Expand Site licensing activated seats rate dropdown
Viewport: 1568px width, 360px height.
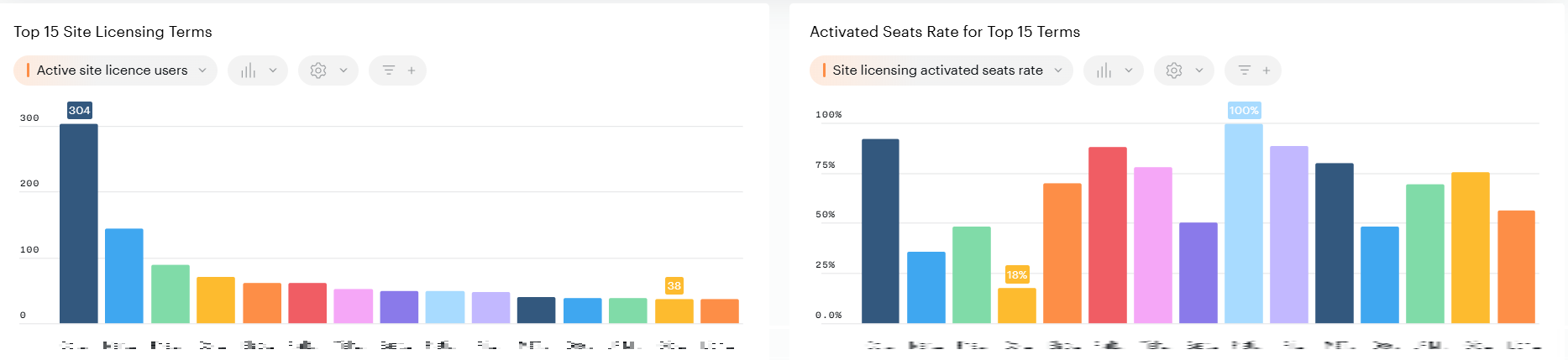coord(1058,70)
